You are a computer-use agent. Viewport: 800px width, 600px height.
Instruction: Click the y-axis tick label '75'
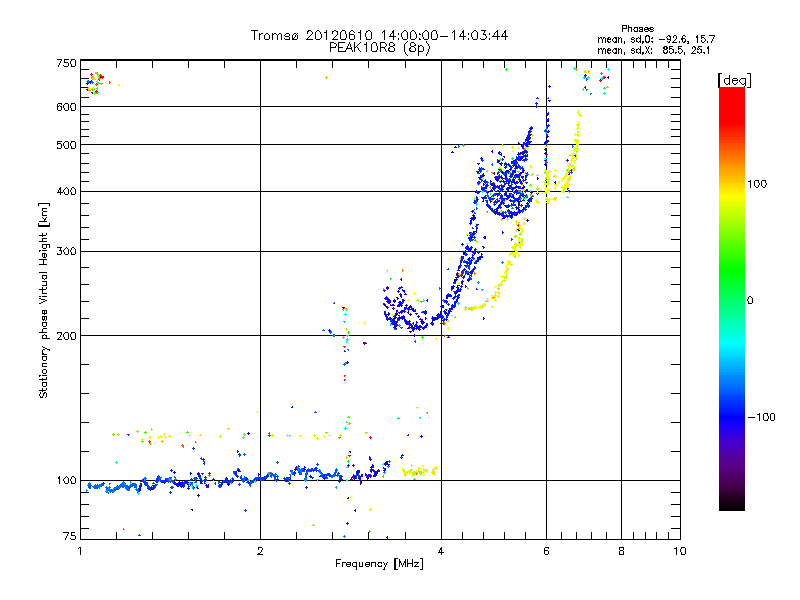(70, 536)
